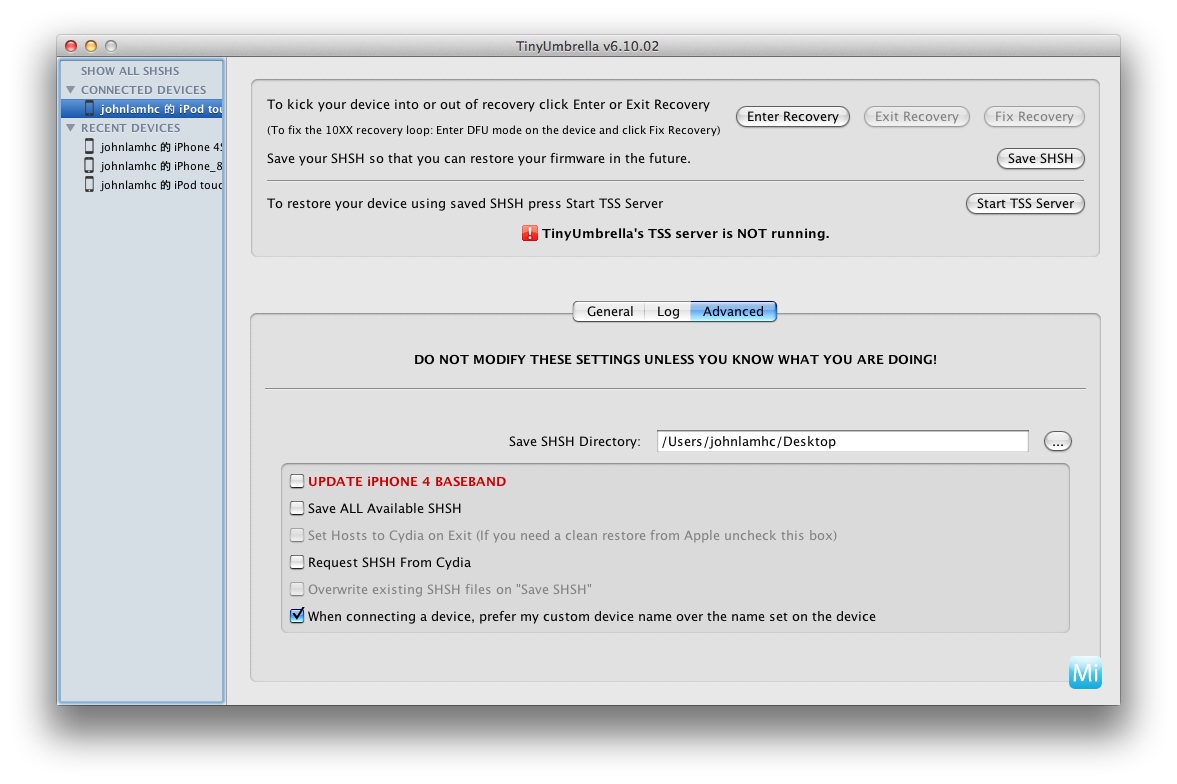Viewport: 1177px width, 784px height.
Task: Click the Enter Recovery button
Action: pos(793,116)
